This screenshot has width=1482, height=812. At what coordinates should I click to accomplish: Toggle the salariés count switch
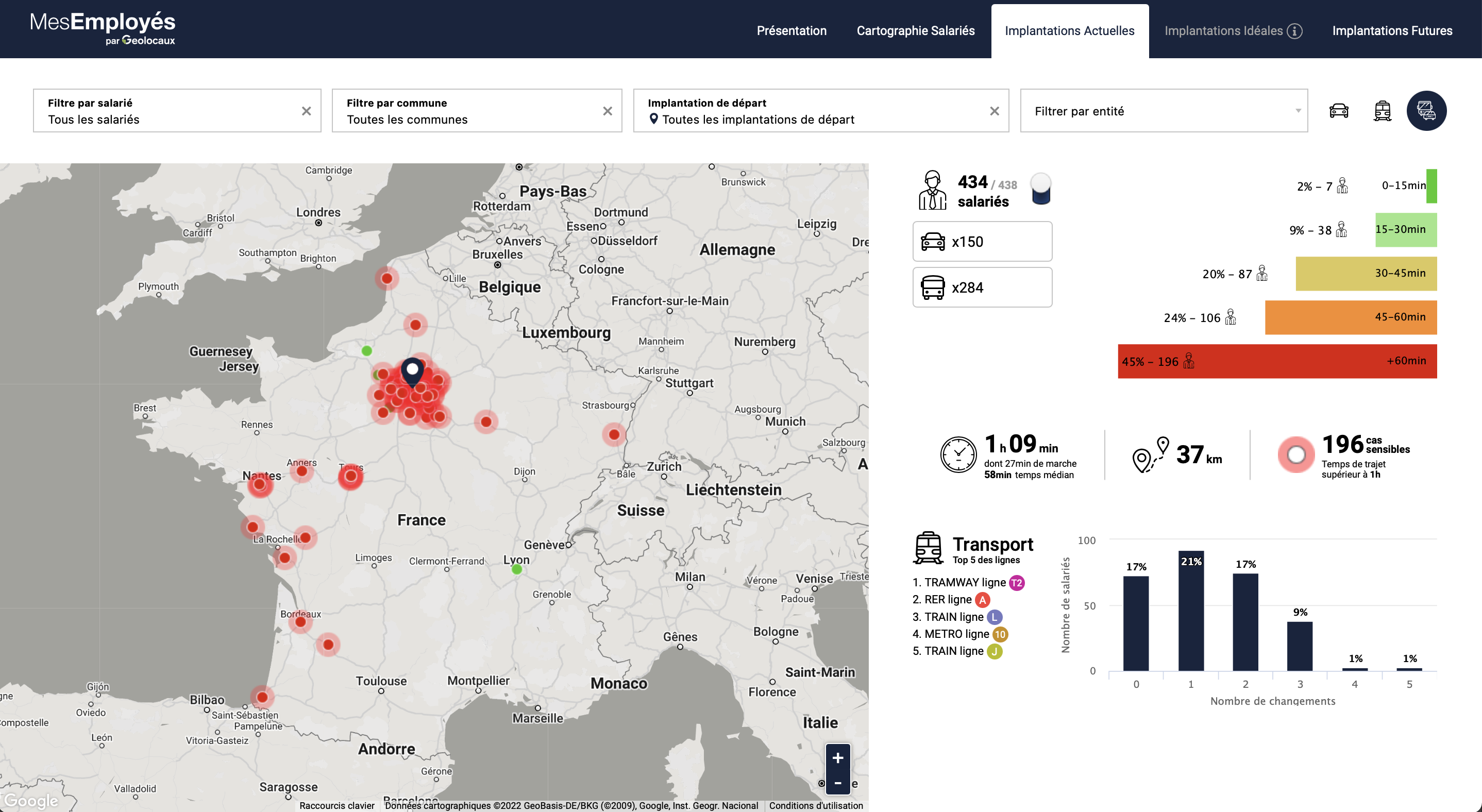click(x=1041, y=189)
